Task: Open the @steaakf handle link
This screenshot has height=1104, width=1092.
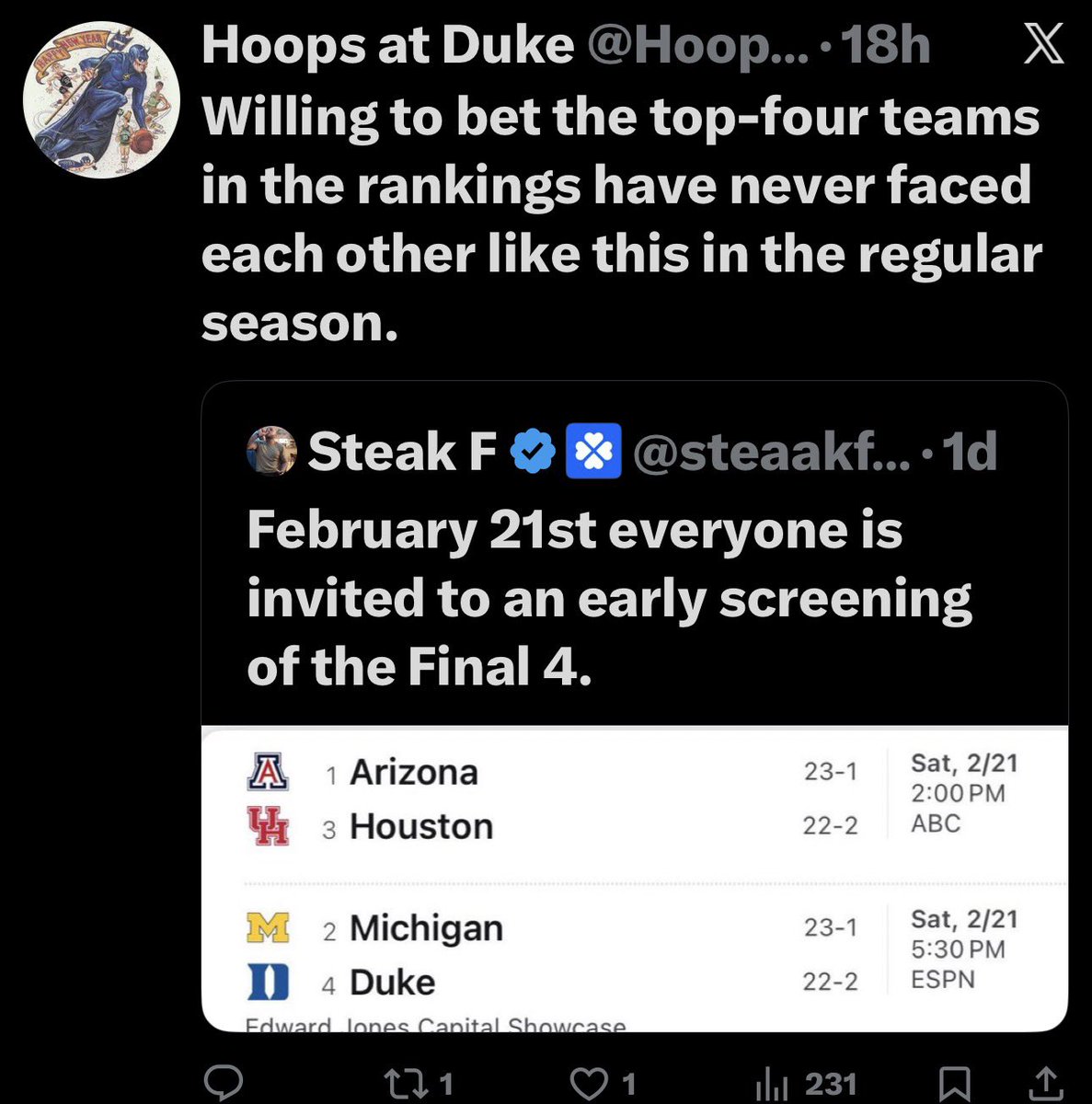Action: [x=772, y=451]
